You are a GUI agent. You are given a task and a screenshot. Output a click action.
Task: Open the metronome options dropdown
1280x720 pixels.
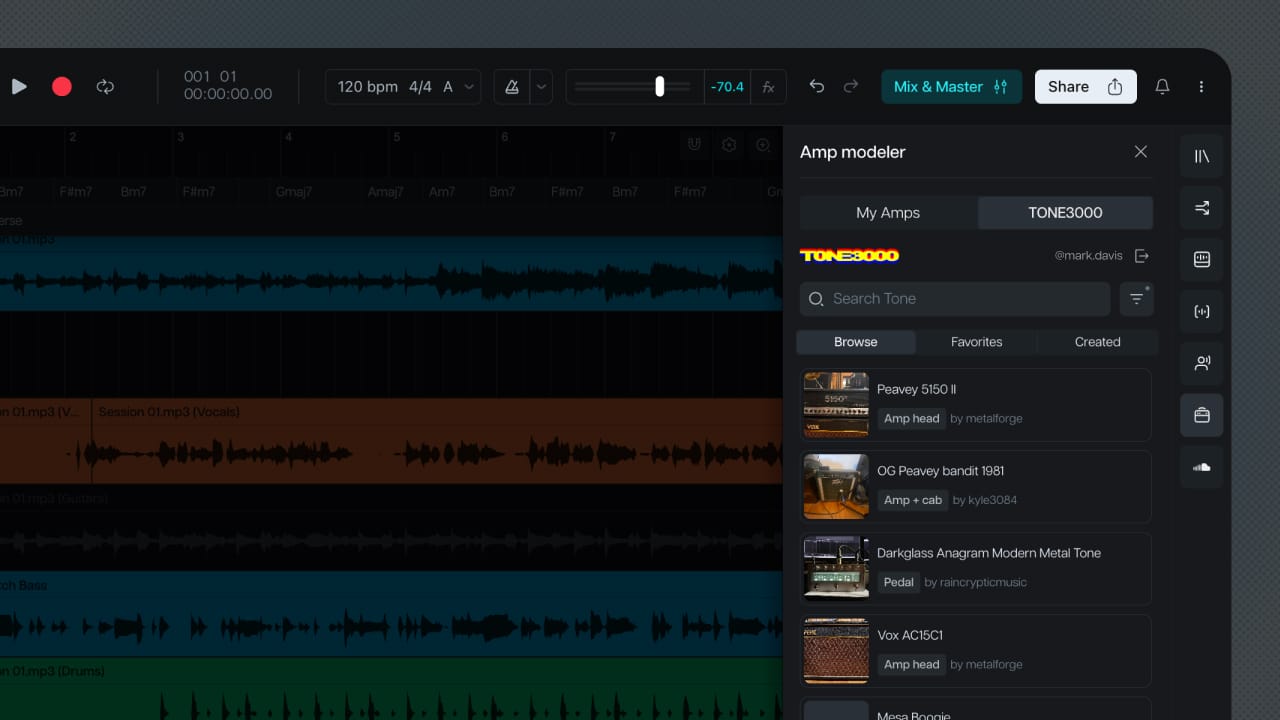(x=541, y=87)
